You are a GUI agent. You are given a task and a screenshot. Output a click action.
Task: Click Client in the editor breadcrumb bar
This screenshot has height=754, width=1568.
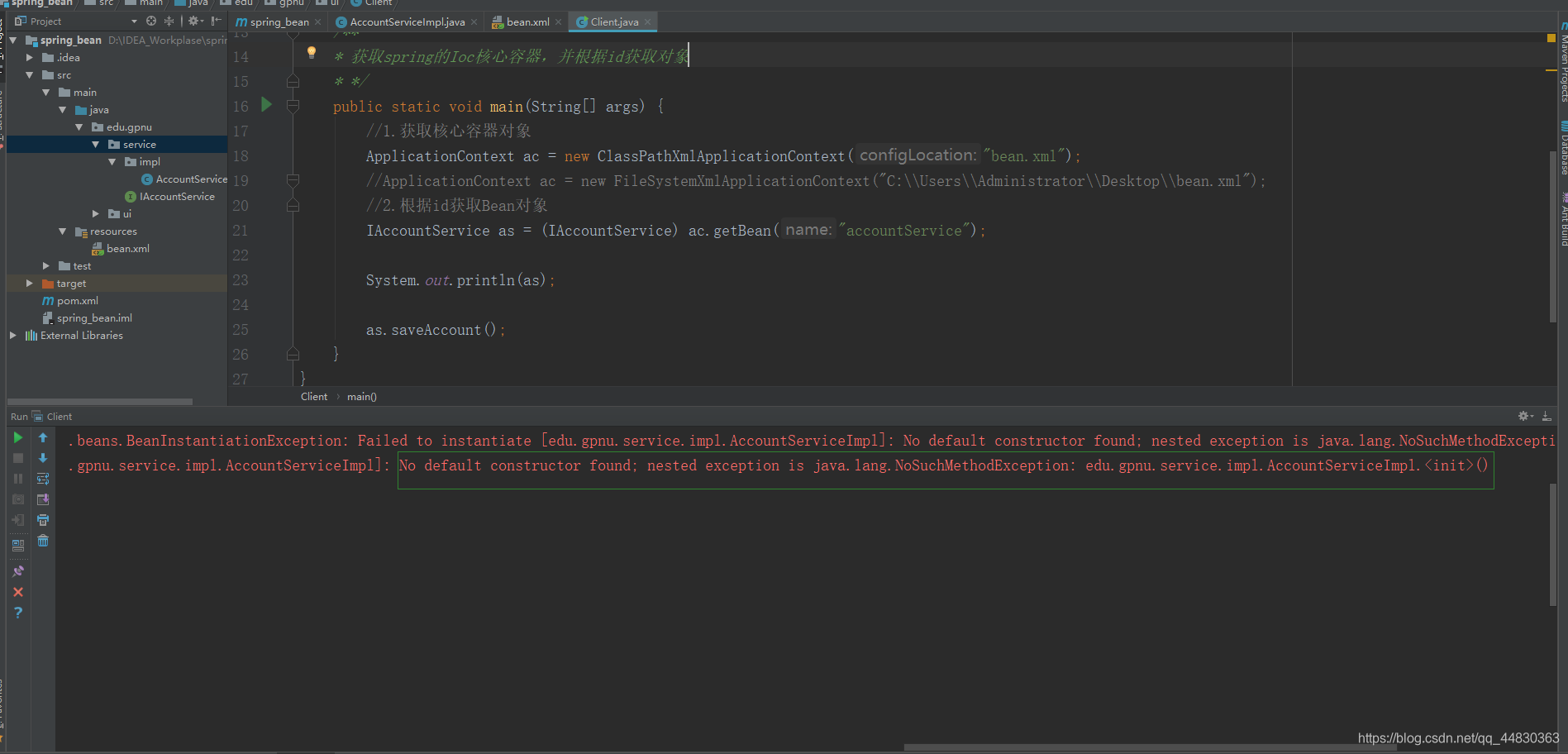tap(314, 397)
